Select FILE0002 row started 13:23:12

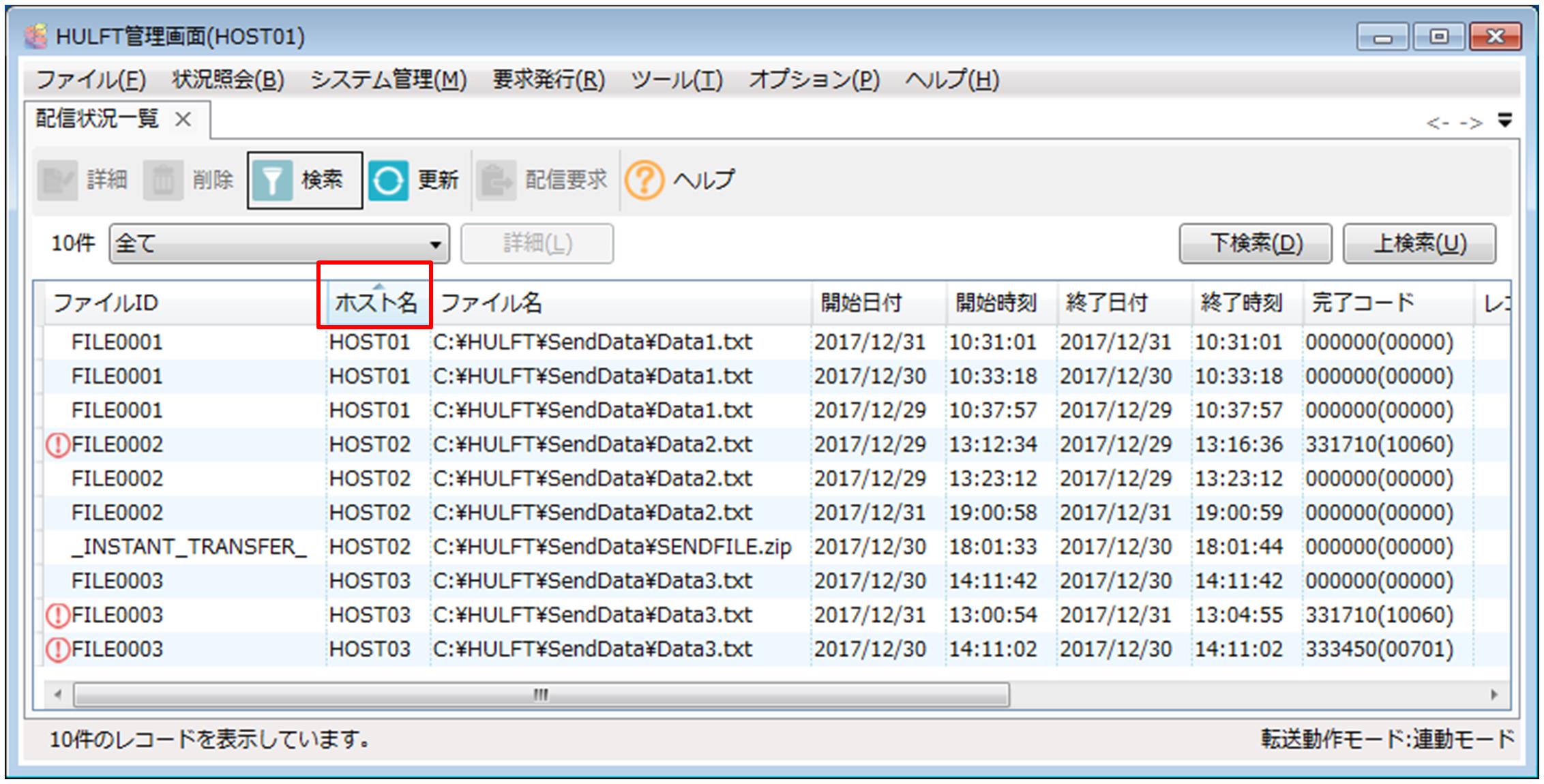pos(776,479)
